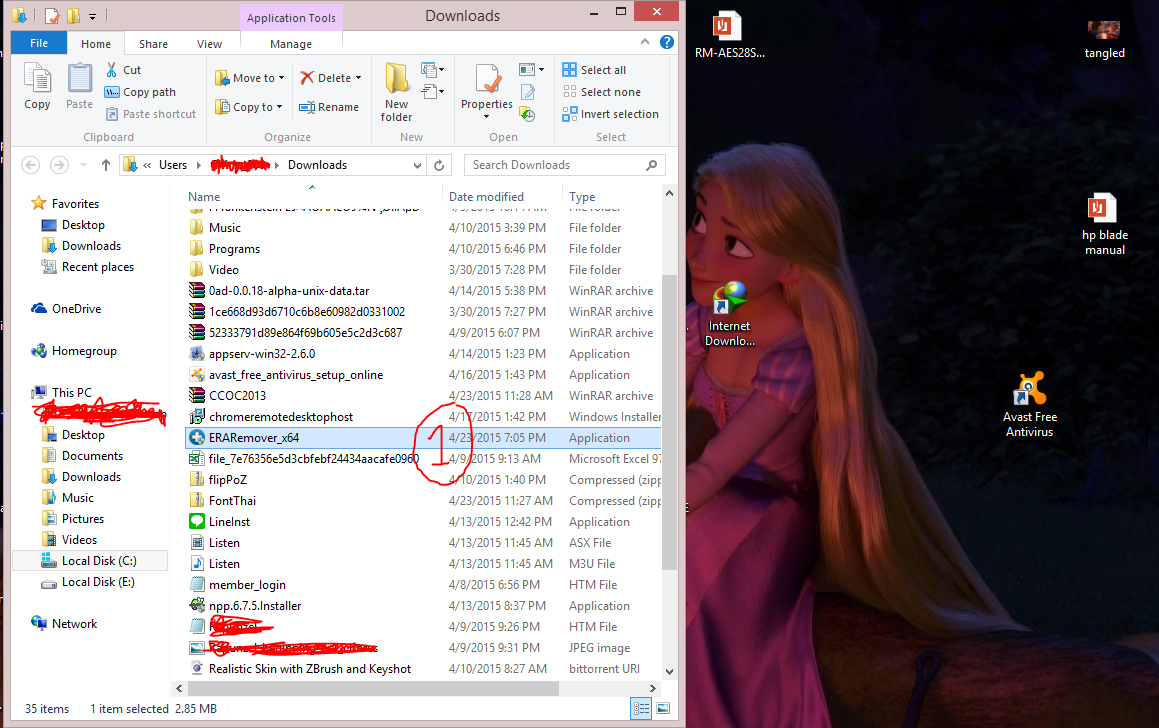The image size is (1159, 728).
Task: Click the vertical scrollbar of file list
Action: 669,423
